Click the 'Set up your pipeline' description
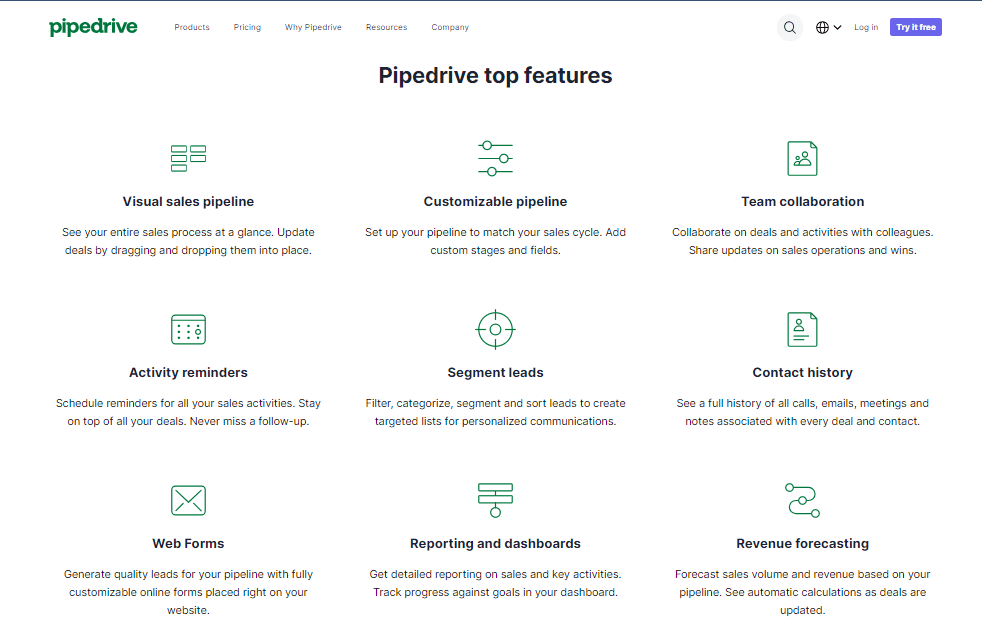This screenshot has width=982, height=633. coord(495,241)
